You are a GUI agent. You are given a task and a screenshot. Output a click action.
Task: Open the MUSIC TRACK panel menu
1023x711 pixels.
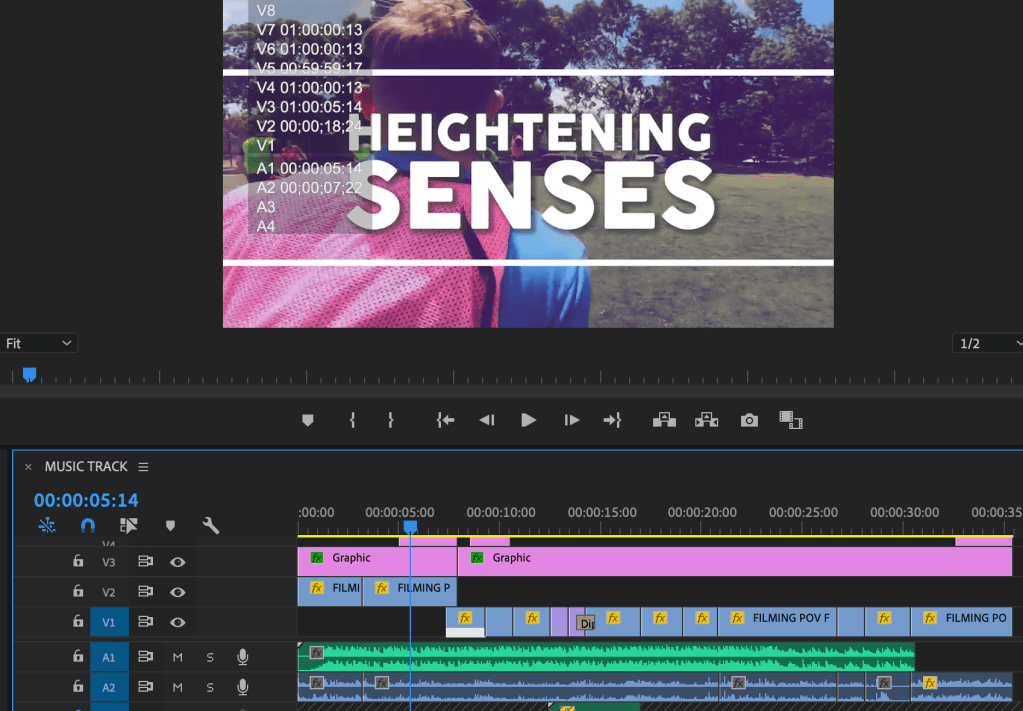(143, 467)
